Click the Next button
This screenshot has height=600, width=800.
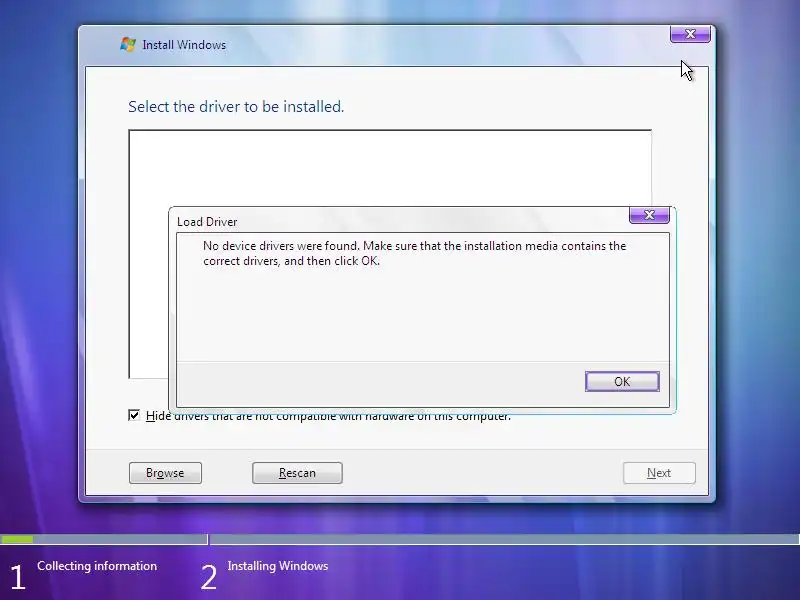coord(659,473)
